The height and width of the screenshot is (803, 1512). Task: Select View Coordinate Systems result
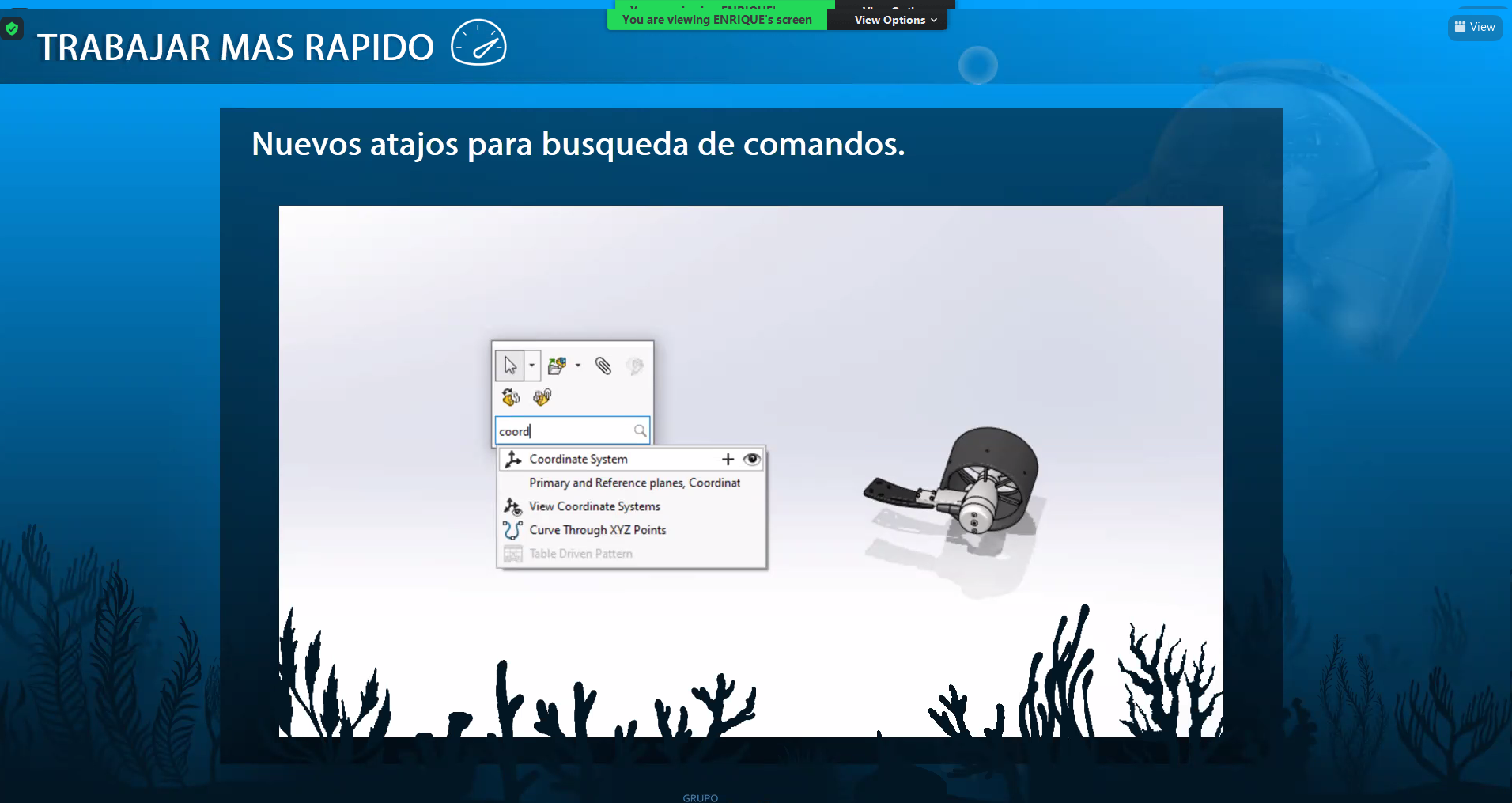594,506
